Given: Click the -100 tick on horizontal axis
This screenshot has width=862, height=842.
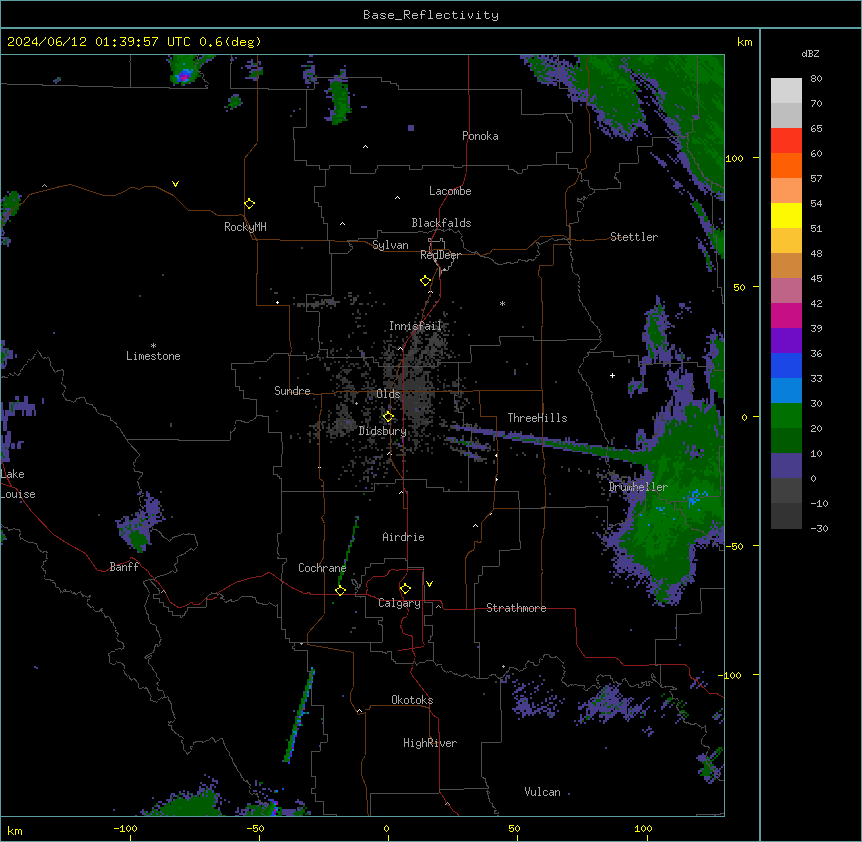Looking at the screenshot, I should pos(125,828).
